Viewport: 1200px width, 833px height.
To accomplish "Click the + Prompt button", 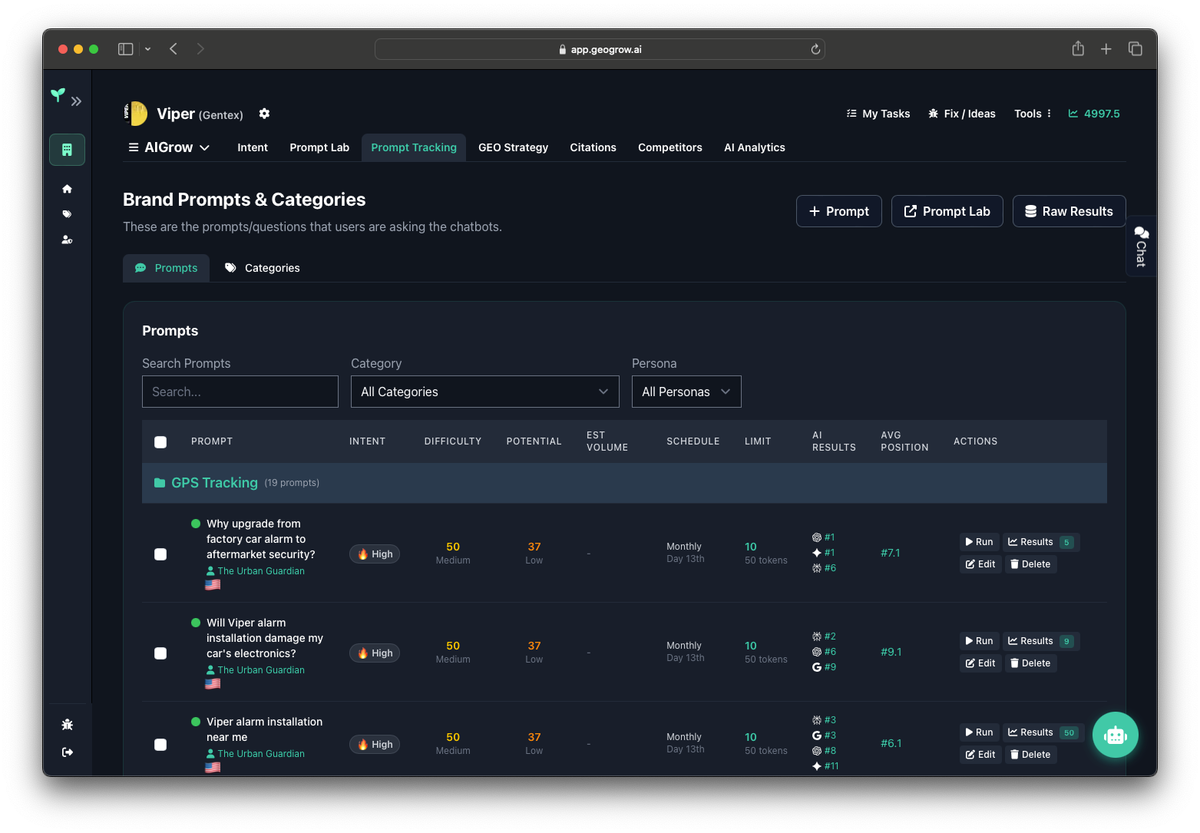I will pyautogui.click(x=839, y=211).
